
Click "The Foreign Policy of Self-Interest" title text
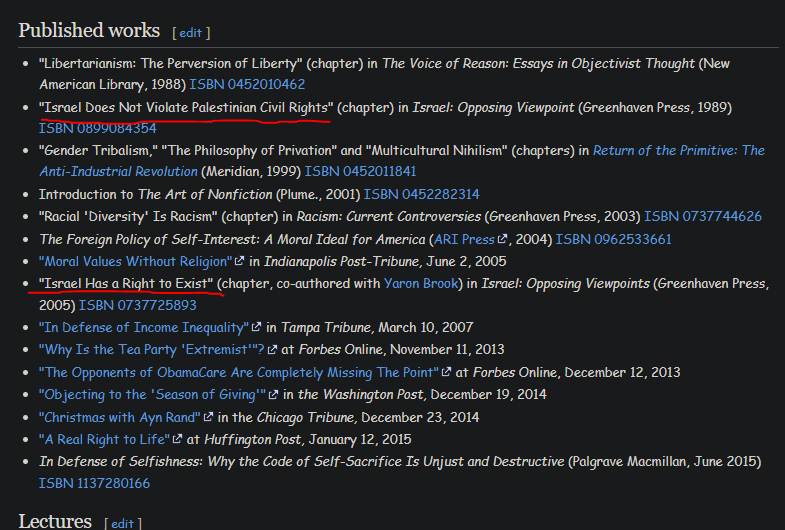(232, 239)
